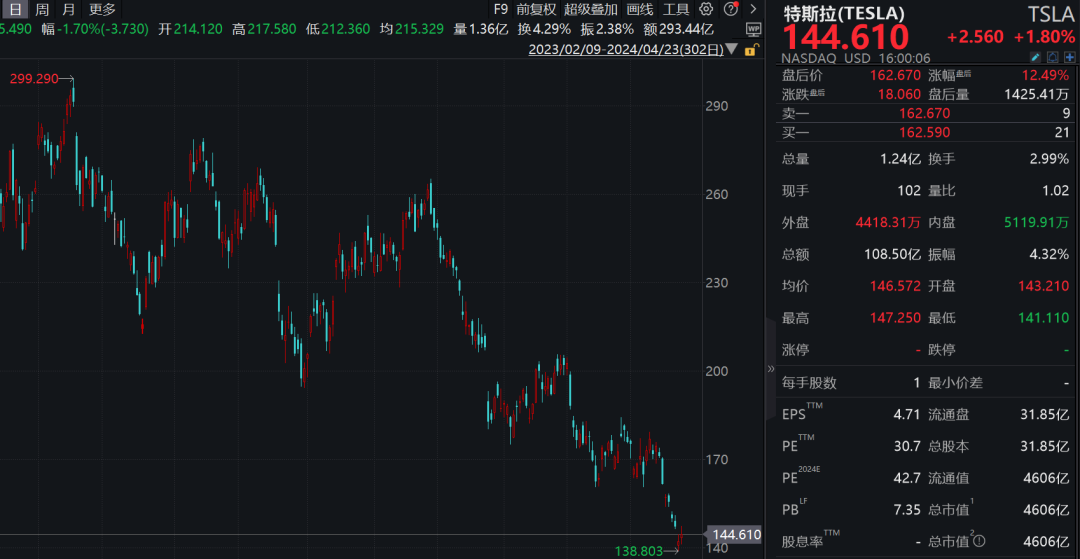1080x559 pixels.
Task: Click the 盘后量 value 1425.41万
Action: pos(1038,94)
